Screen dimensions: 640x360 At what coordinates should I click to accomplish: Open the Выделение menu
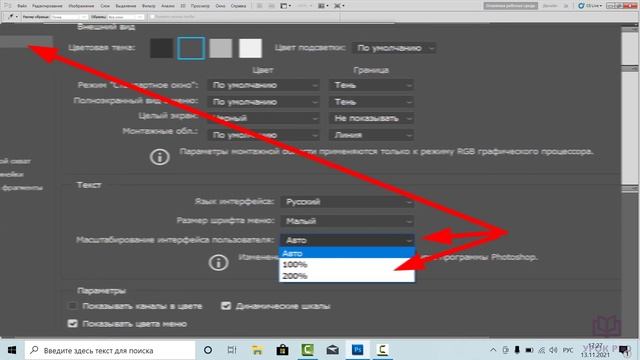click(126, 6)
